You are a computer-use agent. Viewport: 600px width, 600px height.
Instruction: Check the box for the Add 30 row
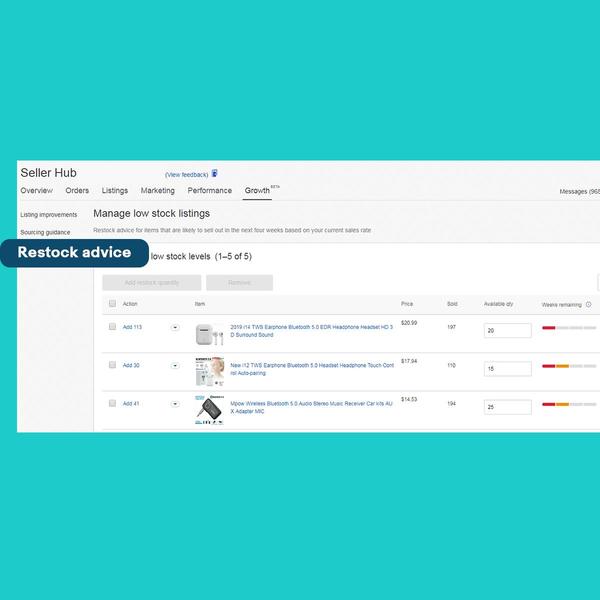coord(112,365)
